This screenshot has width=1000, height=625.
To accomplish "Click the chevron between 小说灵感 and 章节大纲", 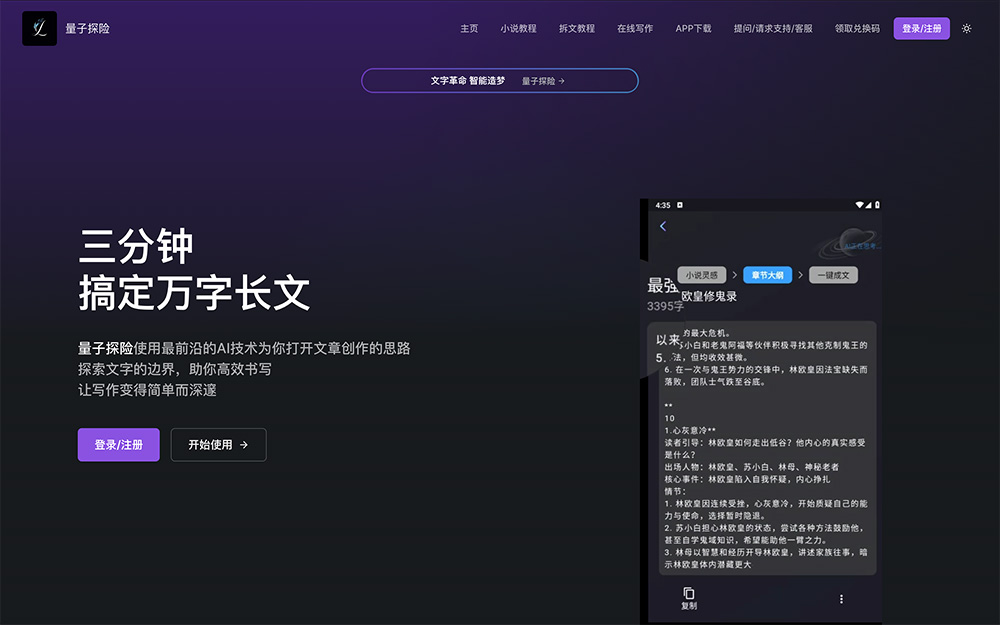I will pyautogui.click(x=735, y=274).
